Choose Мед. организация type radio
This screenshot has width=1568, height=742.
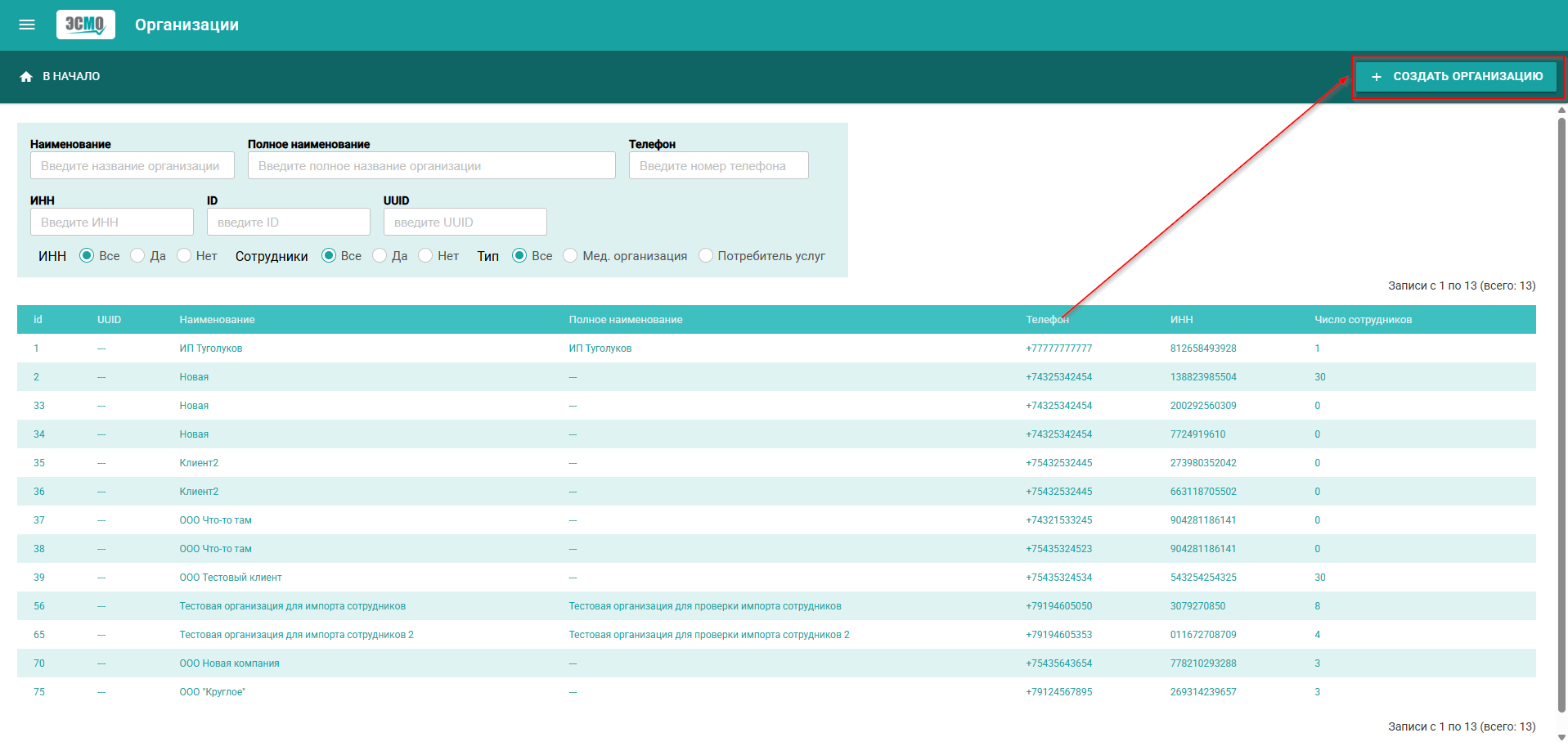coord(570,255)
